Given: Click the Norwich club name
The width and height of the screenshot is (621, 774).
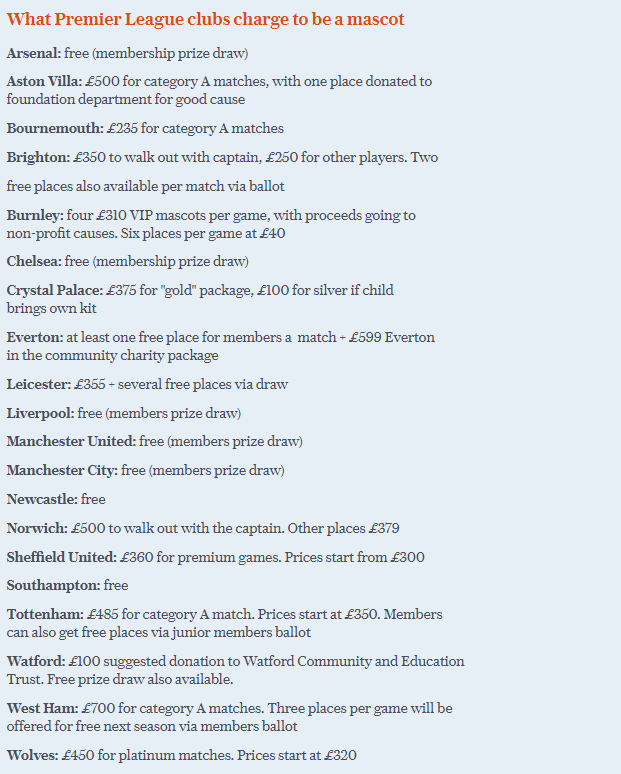Looking at the screenshot, I should point(37,529).
